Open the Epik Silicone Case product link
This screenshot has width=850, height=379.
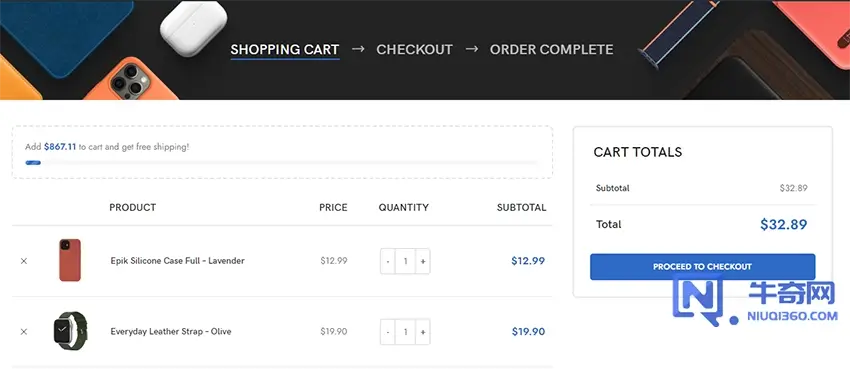[177, 261]
